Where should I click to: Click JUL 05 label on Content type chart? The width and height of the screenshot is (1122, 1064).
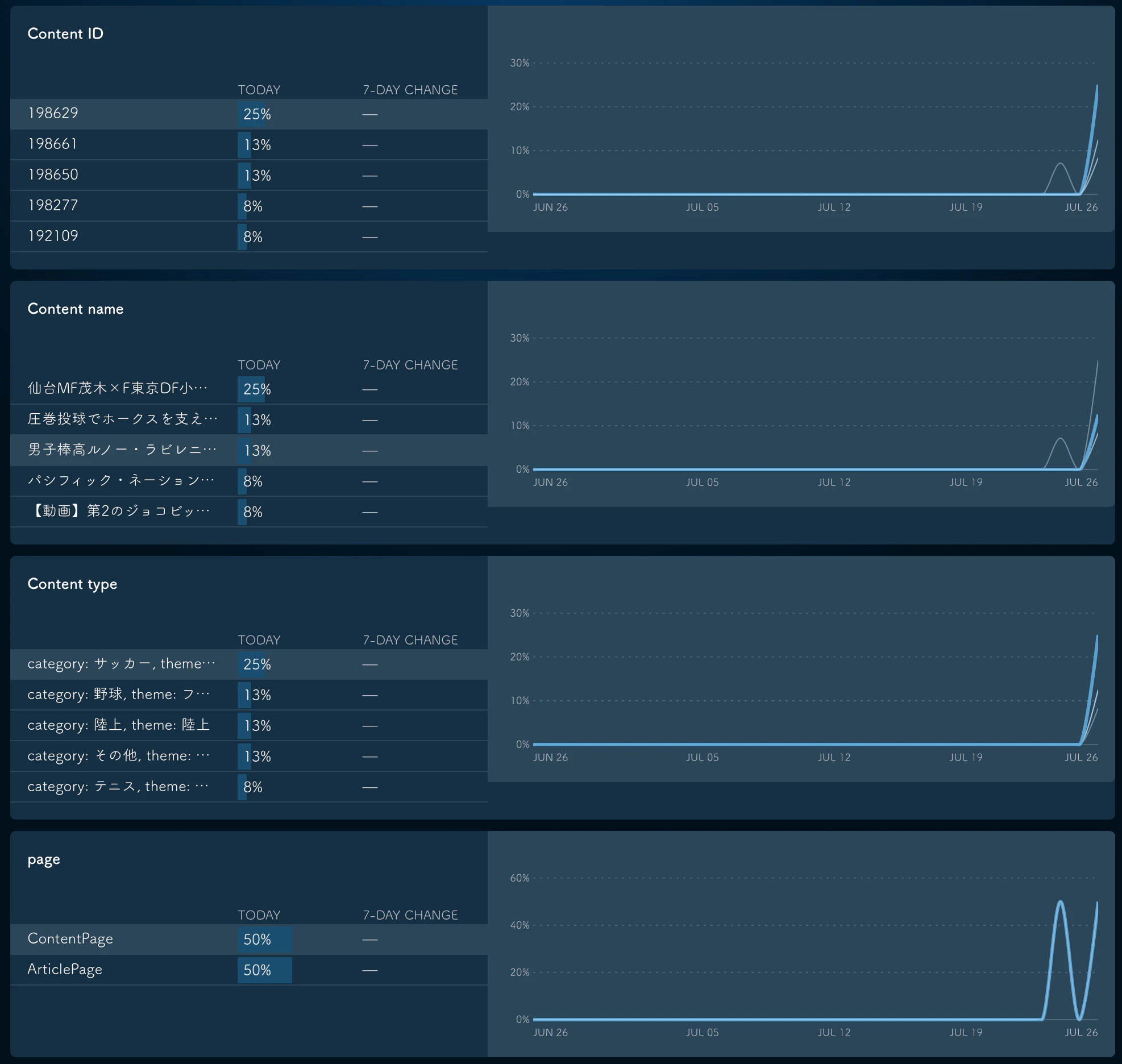[x=702, y=758]
